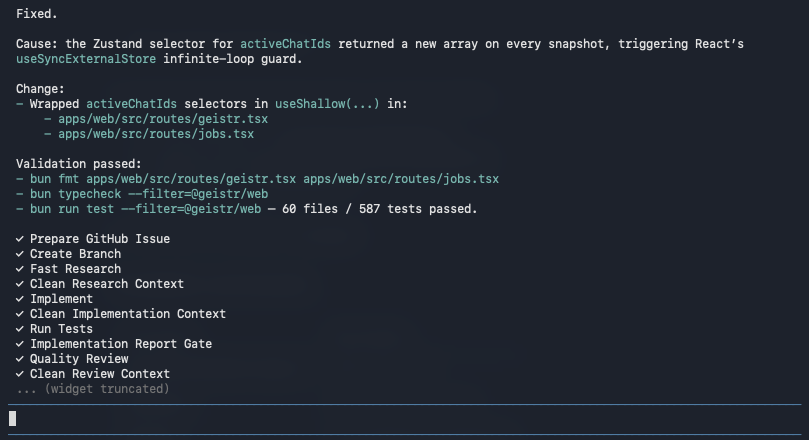Click the bun fmt command line
The height and width of the screenshot is (440, 809).
(264, 179)
